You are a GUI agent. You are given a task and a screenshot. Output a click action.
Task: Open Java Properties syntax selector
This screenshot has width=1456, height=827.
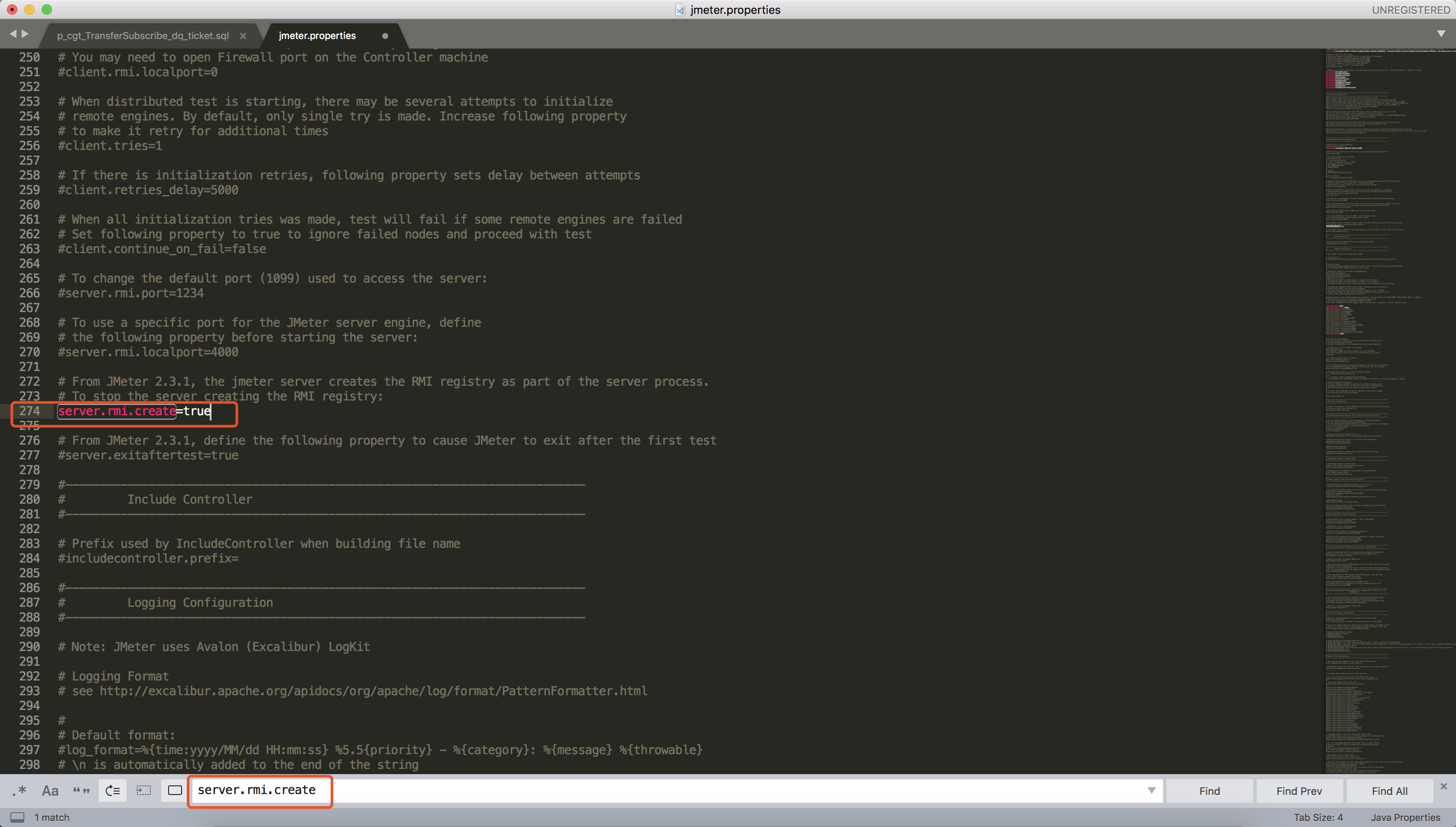tap(1405, 817)
